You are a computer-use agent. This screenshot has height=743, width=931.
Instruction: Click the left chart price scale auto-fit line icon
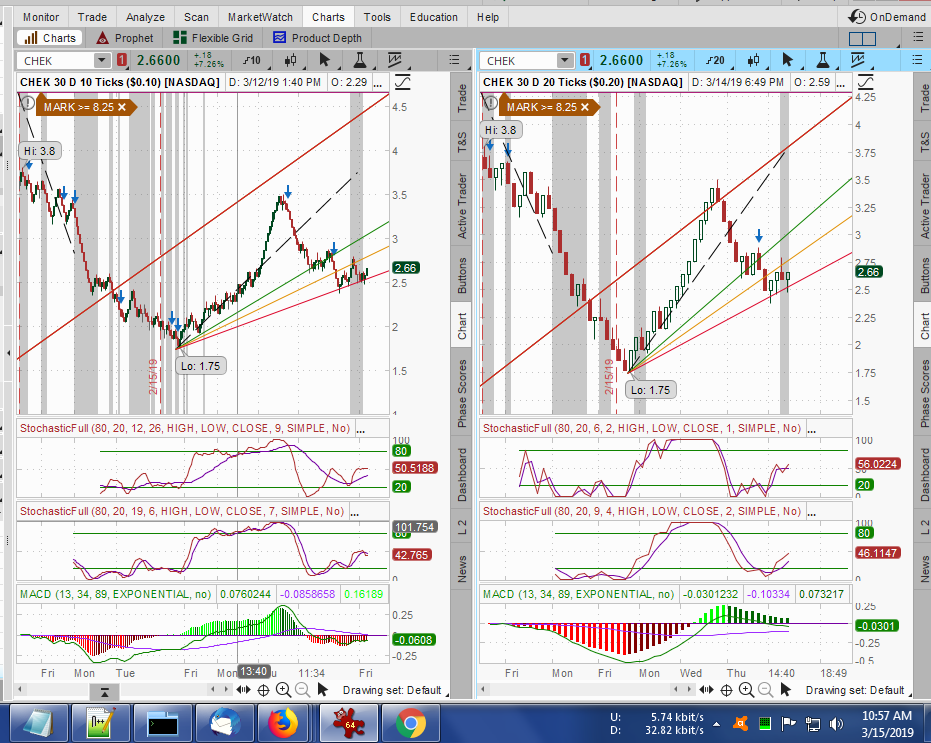402,82
